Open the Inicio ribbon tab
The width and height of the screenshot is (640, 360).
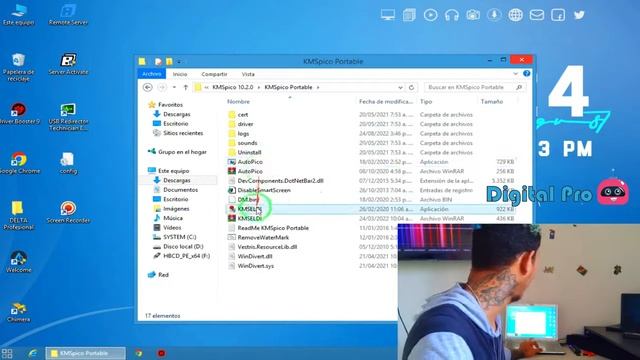pyautogui.click(x=180, y=74)
